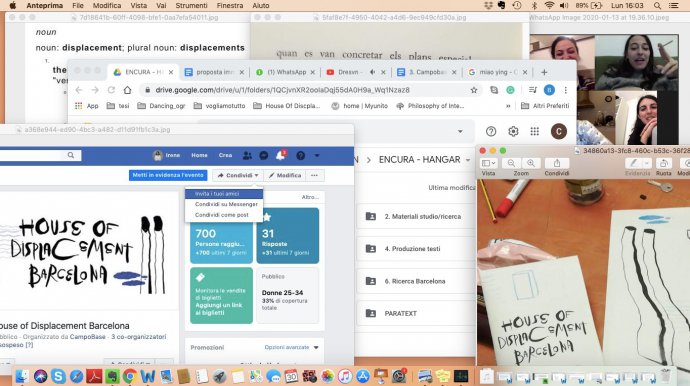Open Chrome's three-dot menu

pos(566,90)
